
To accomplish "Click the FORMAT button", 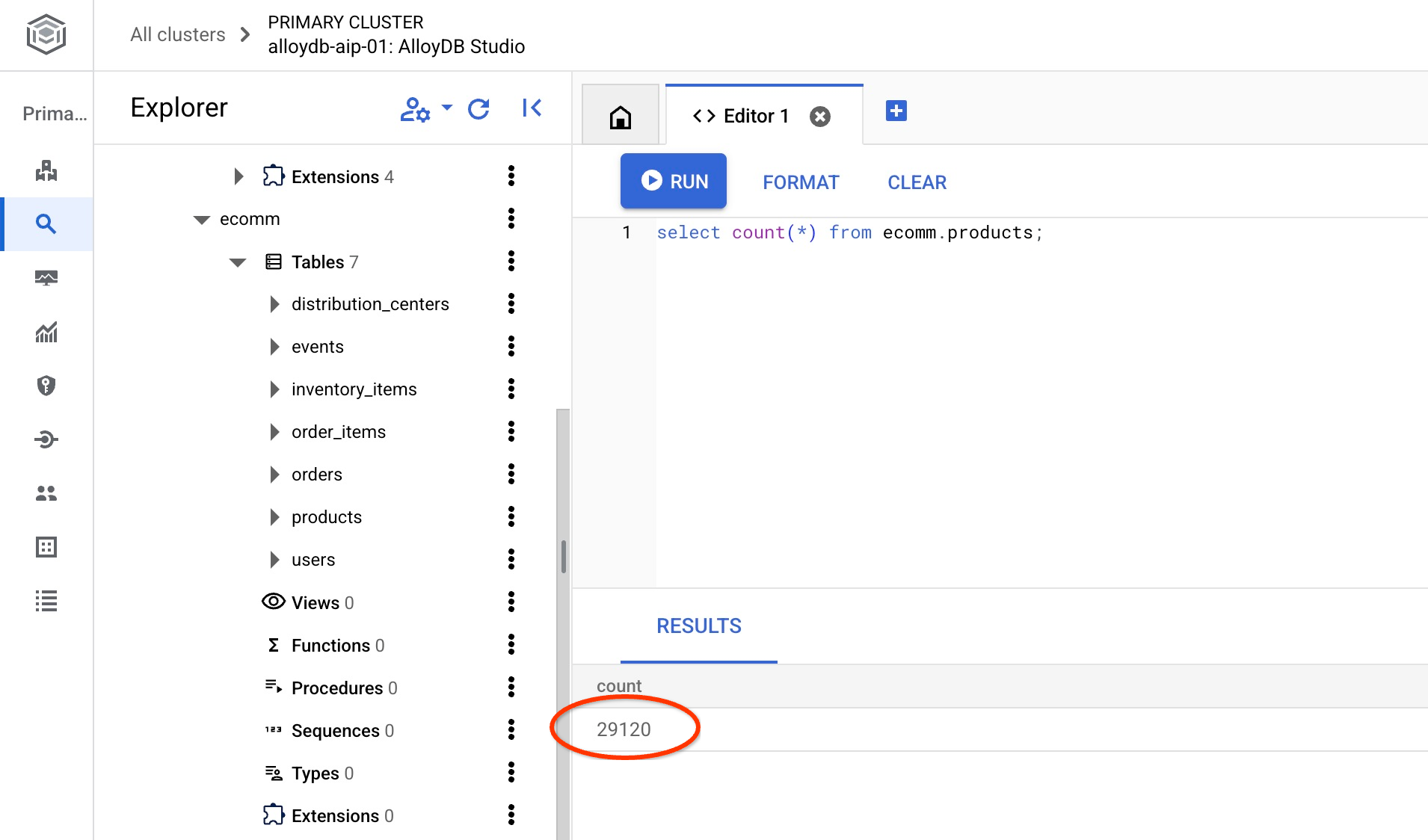I will pyautogui.click(x=801, y=182).
